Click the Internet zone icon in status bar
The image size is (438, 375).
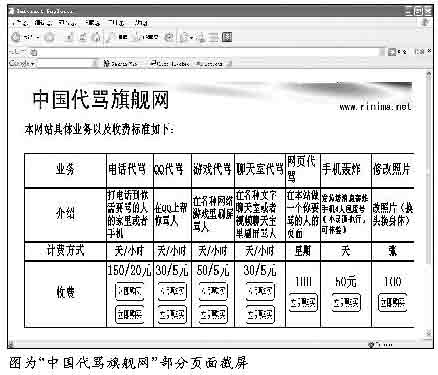tap(371, 344)
